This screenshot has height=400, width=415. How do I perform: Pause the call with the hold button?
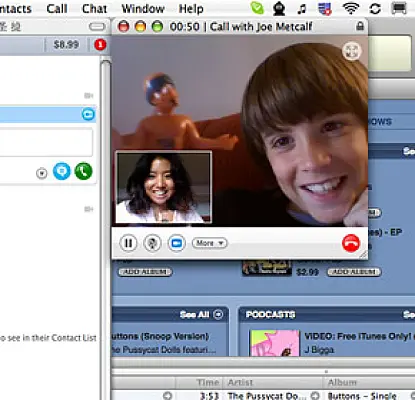(128, 243)
